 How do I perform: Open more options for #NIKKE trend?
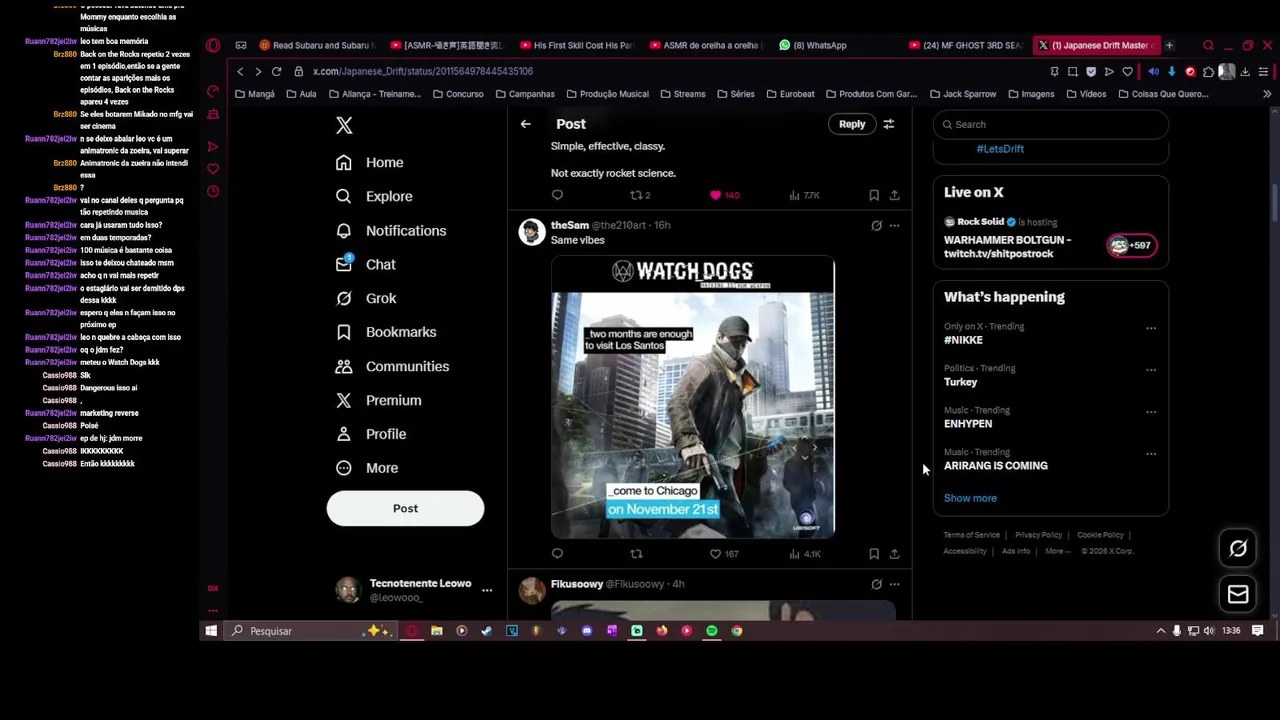pos(1151,328)
